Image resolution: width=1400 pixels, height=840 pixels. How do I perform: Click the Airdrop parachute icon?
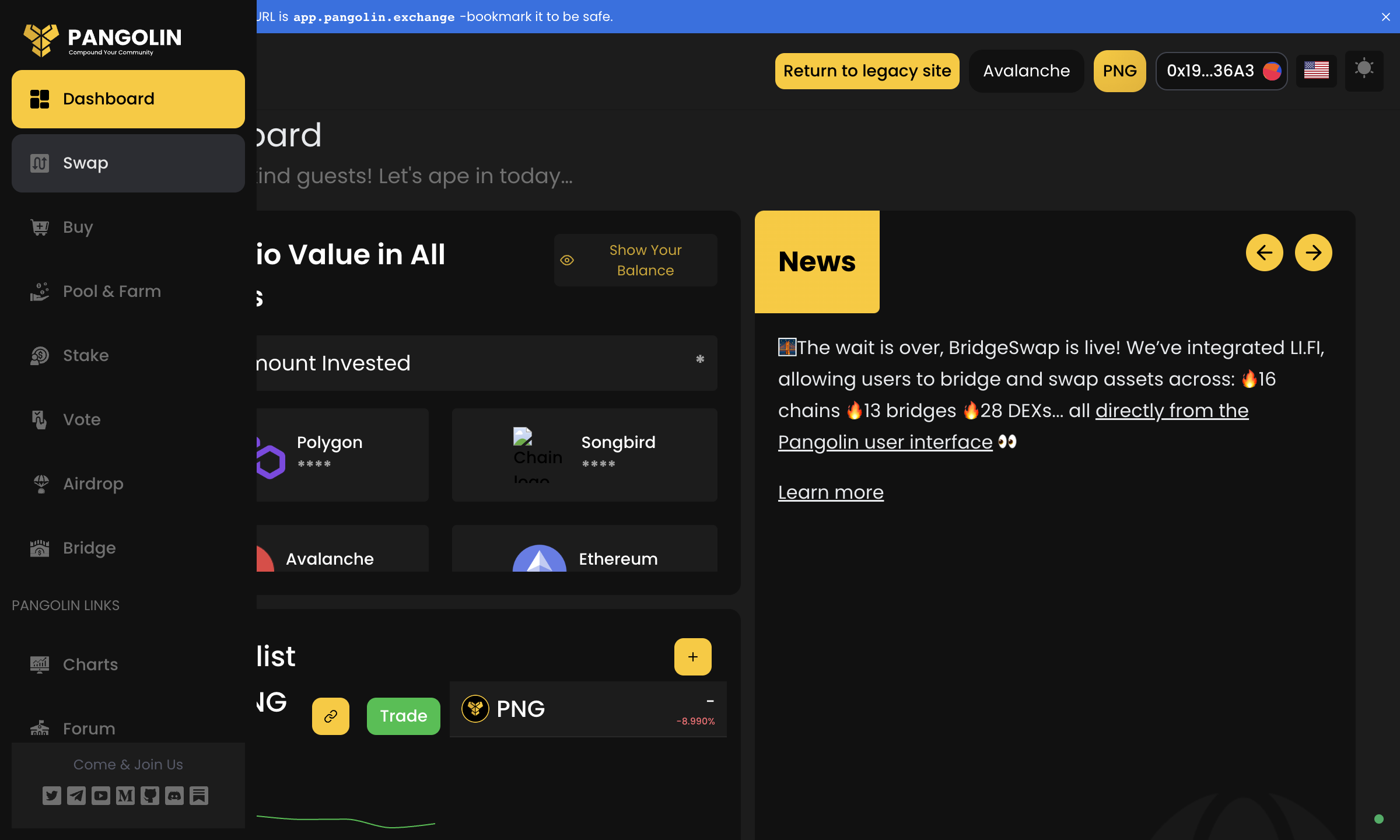(41, 484)
